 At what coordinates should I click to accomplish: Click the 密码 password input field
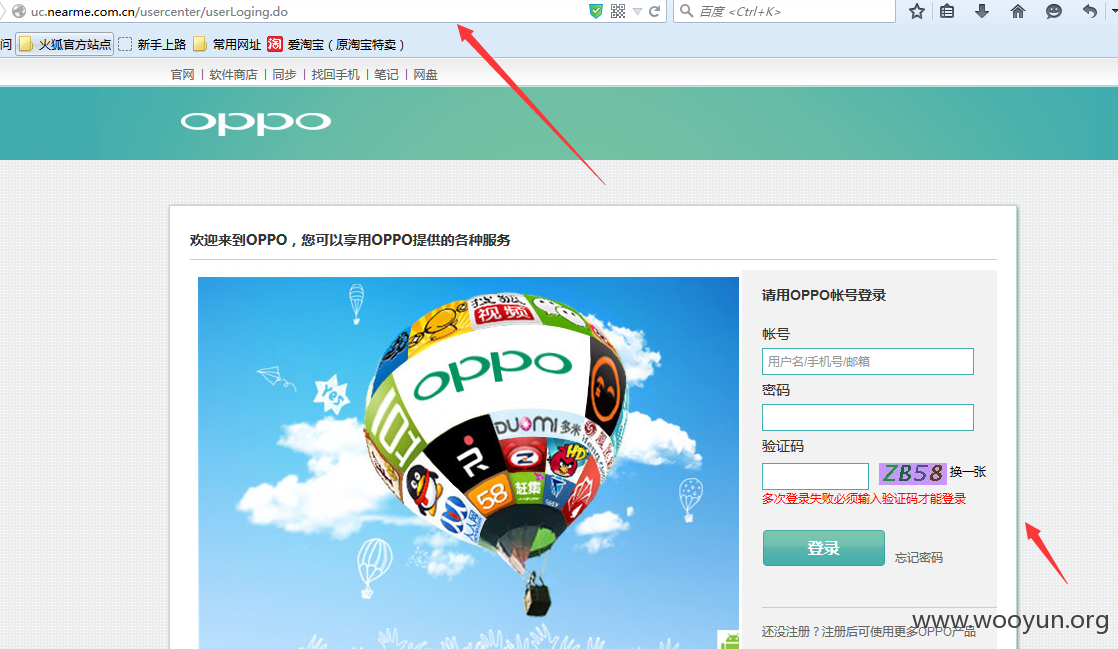[x=868, y=417]
